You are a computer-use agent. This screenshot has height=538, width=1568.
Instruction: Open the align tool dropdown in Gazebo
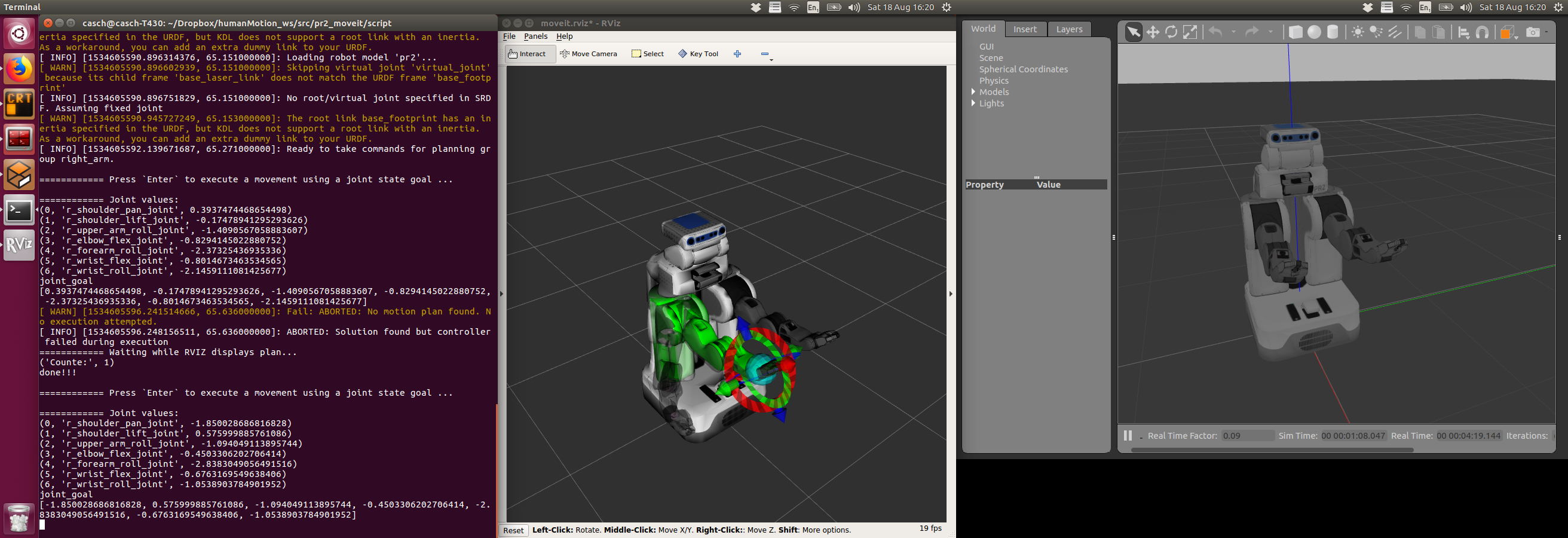tap(1464, 32)
